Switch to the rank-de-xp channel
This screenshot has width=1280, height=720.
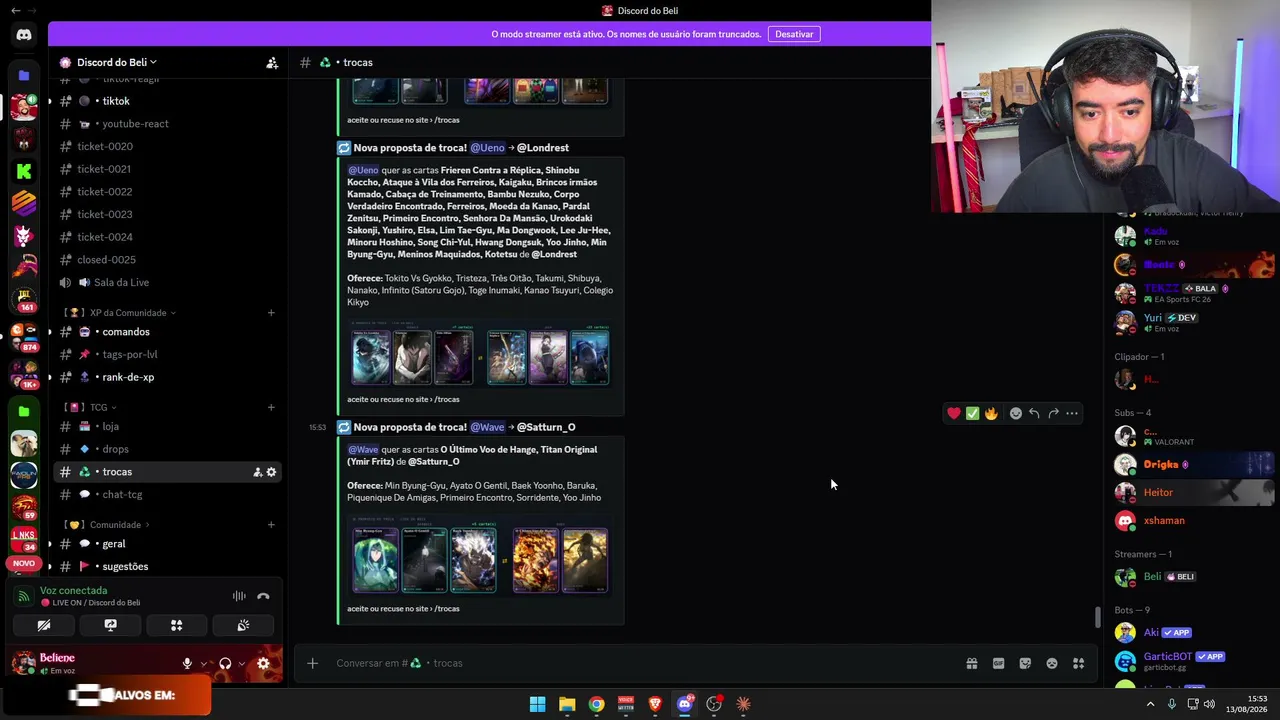(167, 377)
